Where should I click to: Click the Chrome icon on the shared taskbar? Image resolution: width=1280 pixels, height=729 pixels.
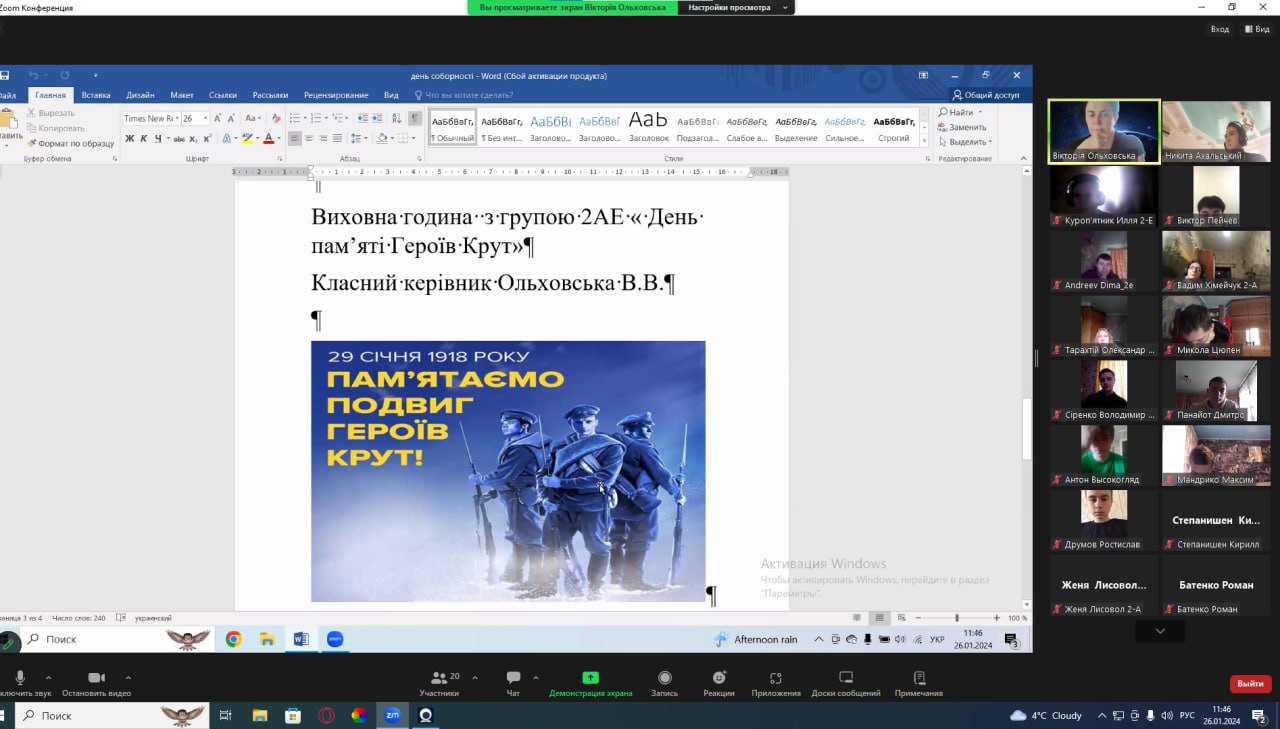point(233,639)
